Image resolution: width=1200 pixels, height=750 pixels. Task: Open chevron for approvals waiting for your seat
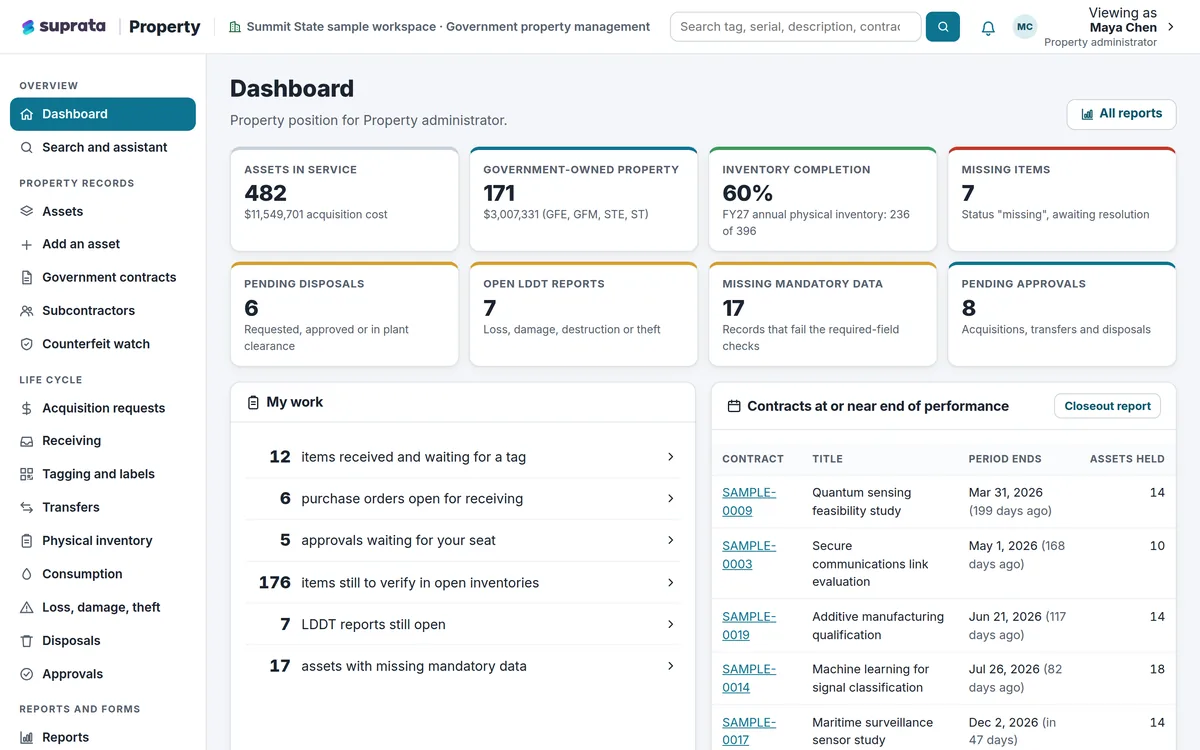(x=671, y=540)
